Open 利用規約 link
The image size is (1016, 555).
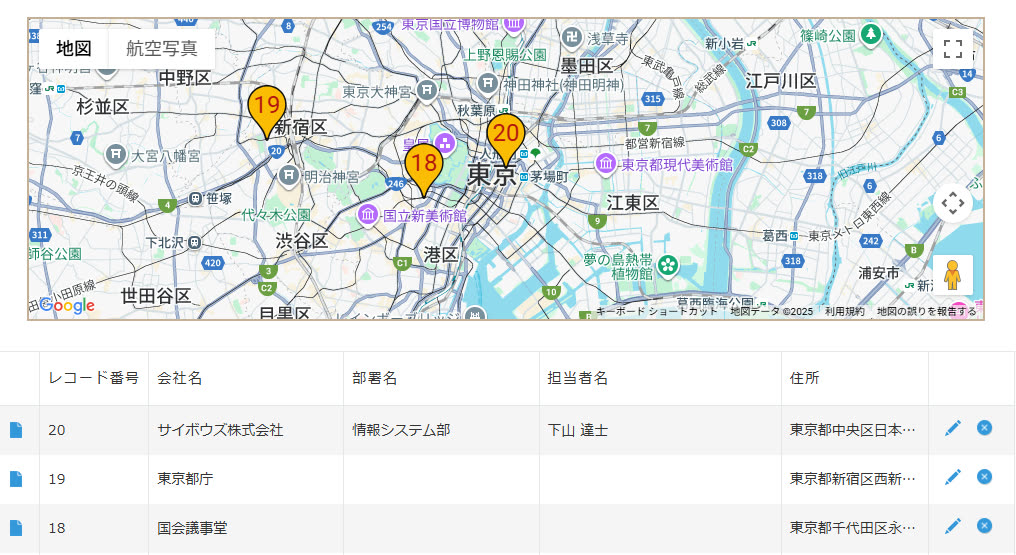(844, 311)
